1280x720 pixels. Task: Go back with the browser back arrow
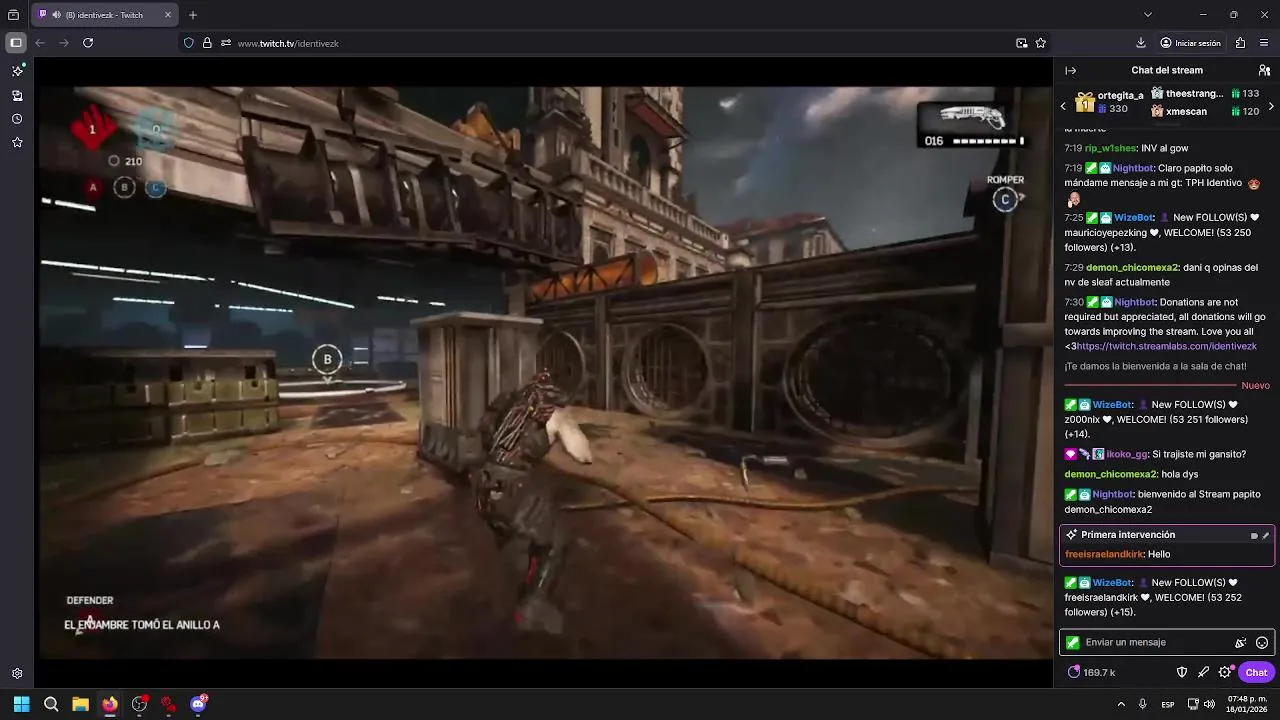40,43
